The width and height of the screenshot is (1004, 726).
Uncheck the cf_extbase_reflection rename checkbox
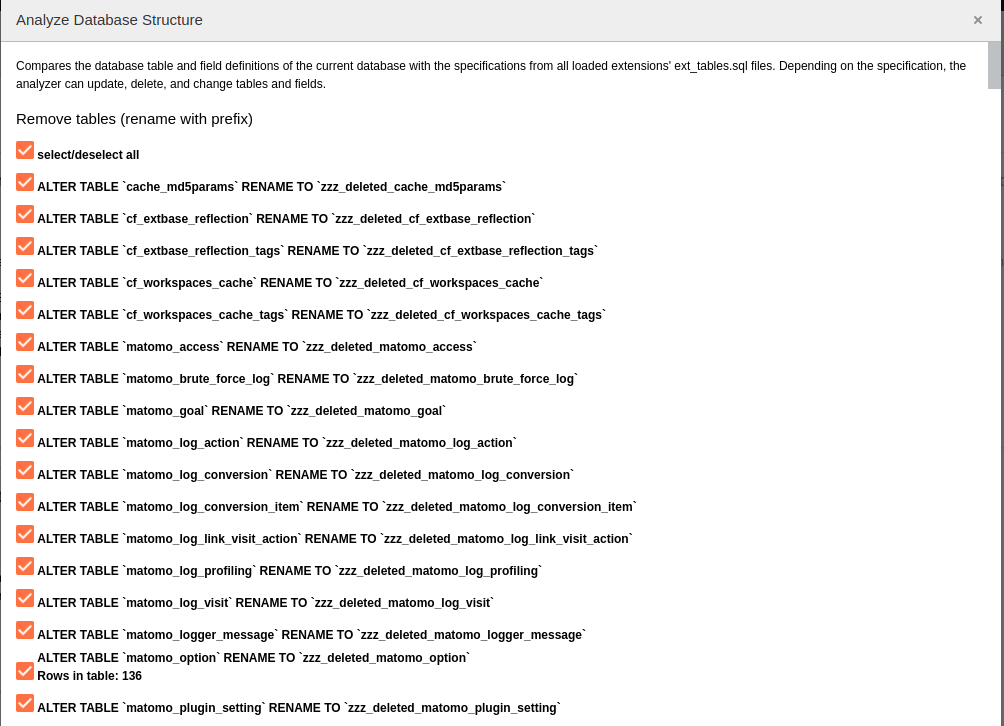point(25,214)
